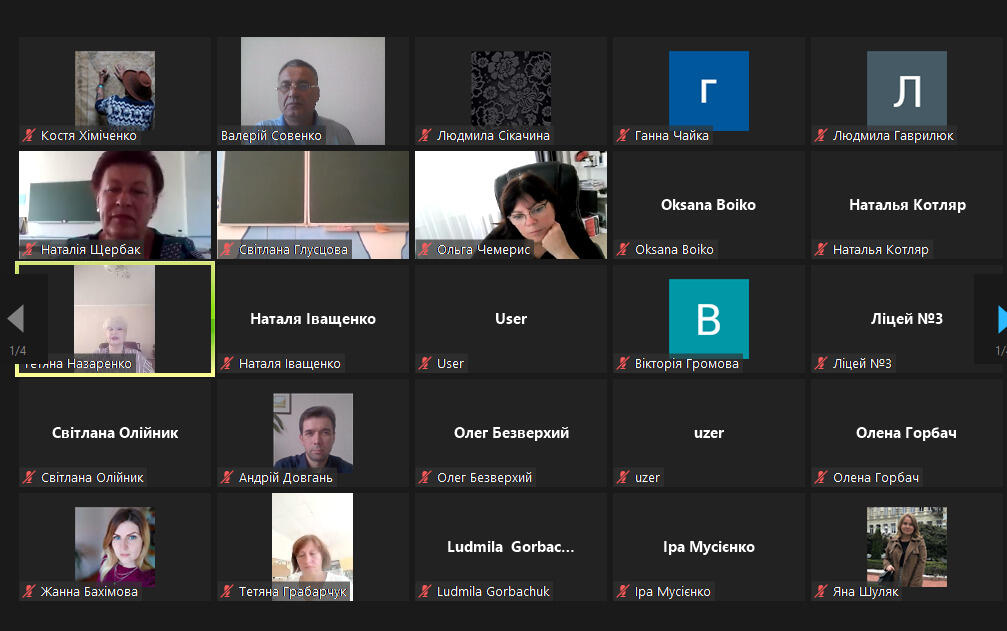Go to next gallery page with right arrow

tap(1001, 319)
